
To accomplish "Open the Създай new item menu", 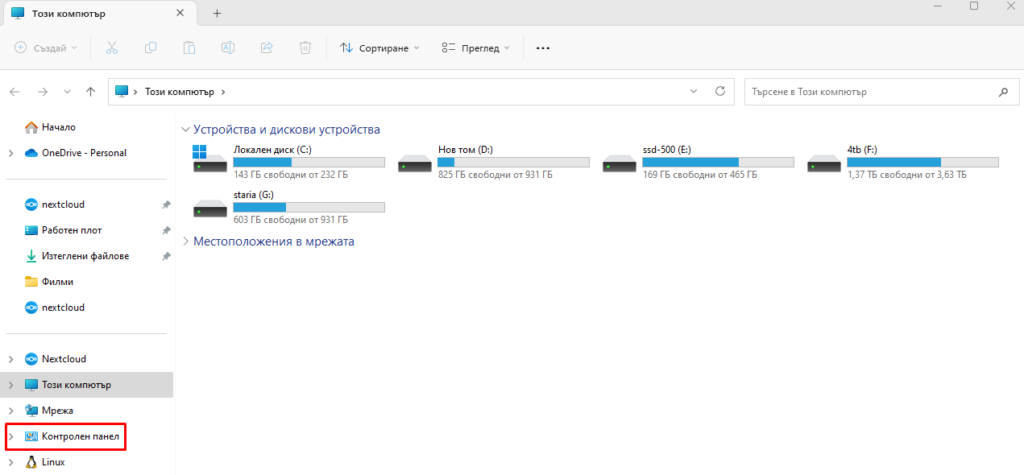I will click(x=46, y=48).
